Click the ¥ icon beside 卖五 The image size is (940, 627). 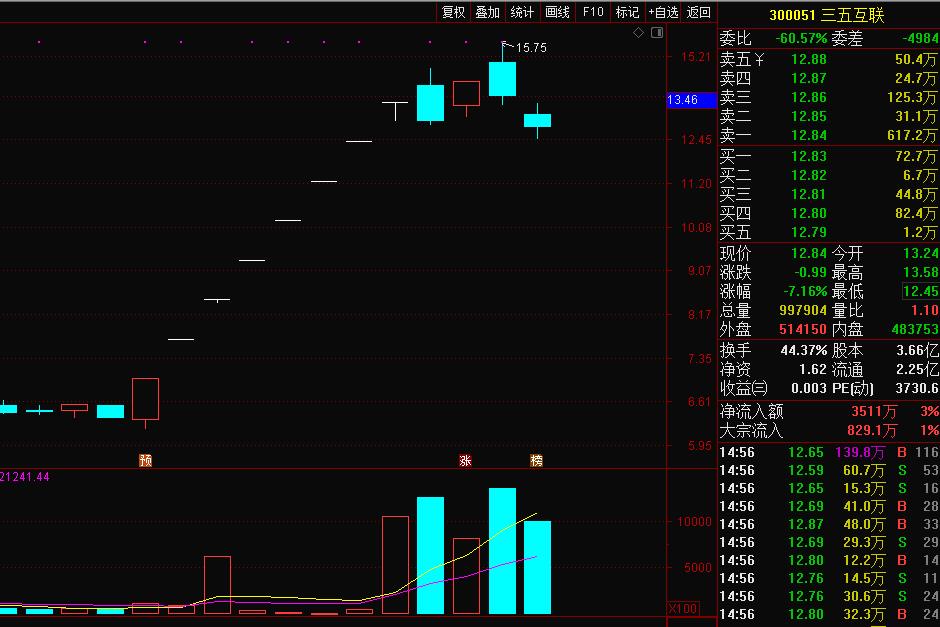759,60
